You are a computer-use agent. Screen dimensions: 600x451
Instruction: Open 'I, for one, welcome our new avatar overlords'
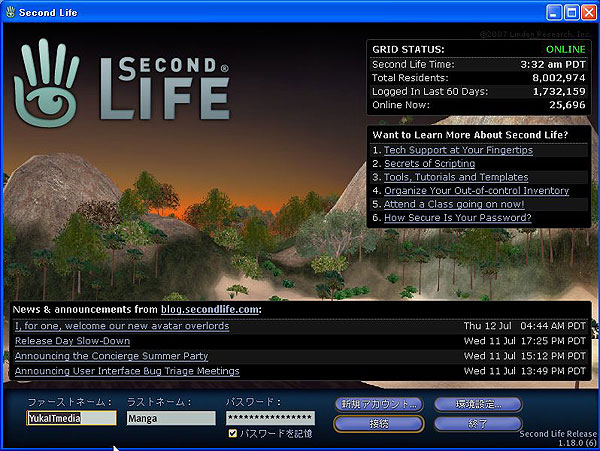click(x=122, y=326)
